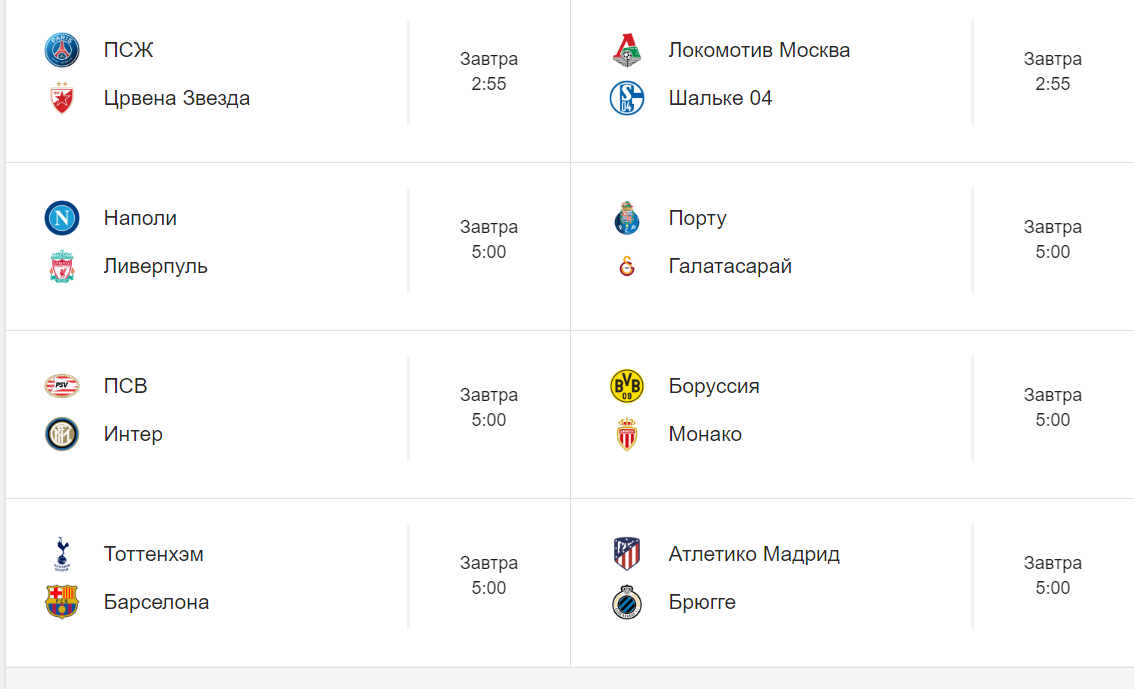
Task: Click the Lokomotiv Moscow crest icon
Action: point(627,50)
